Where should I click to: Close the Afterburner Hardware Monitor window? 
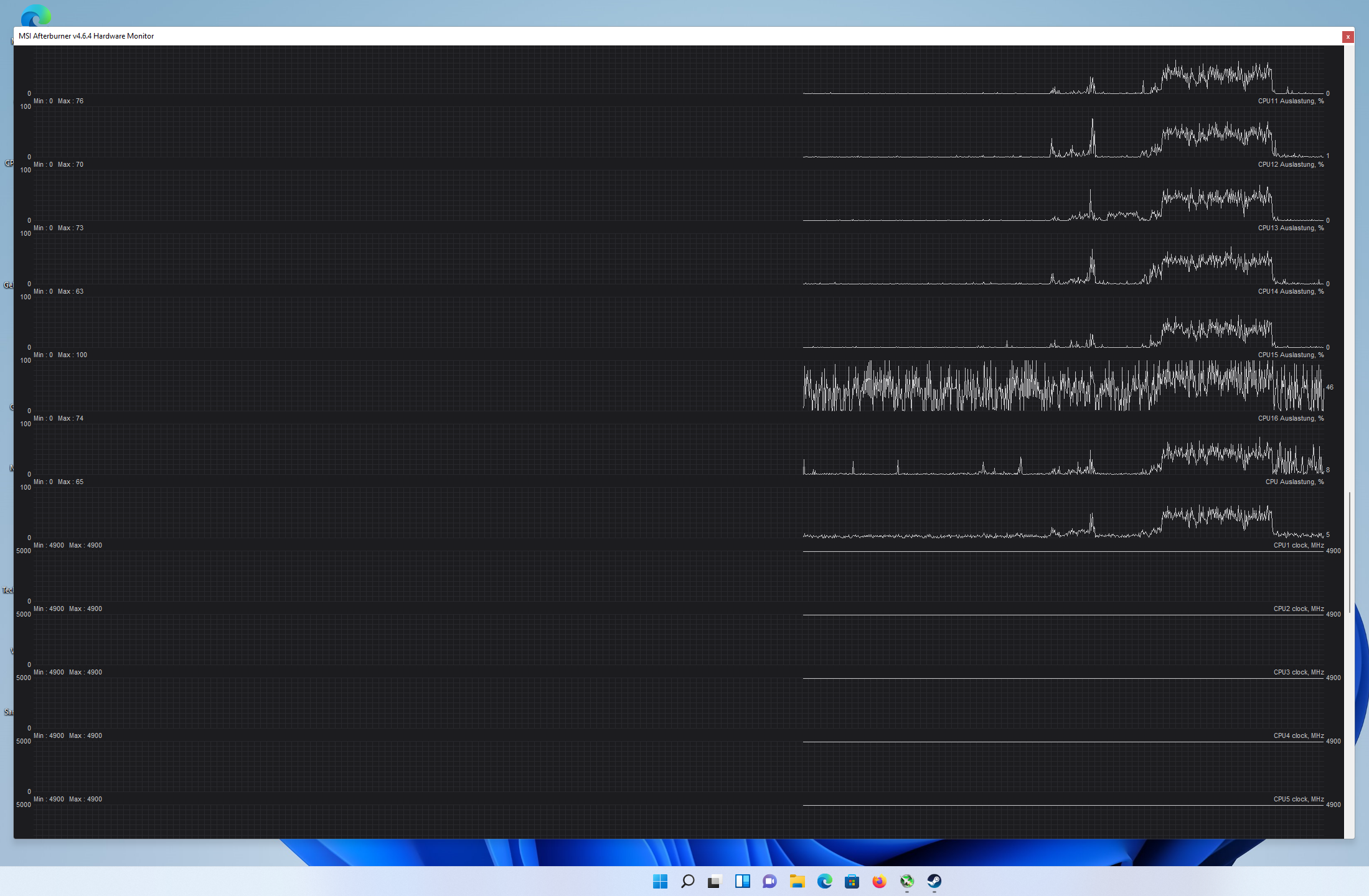(x=1348, y=37)
